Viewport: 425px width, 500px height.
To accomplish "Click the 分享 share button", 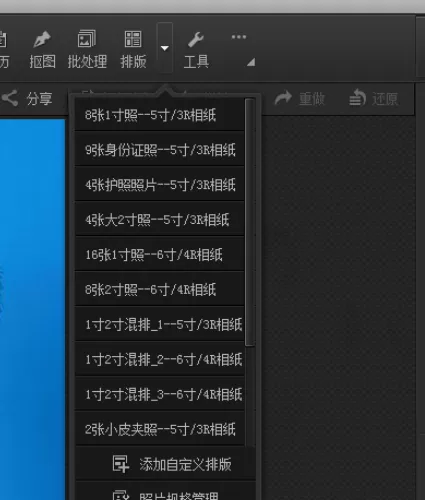I will click(x=27, y=99).
